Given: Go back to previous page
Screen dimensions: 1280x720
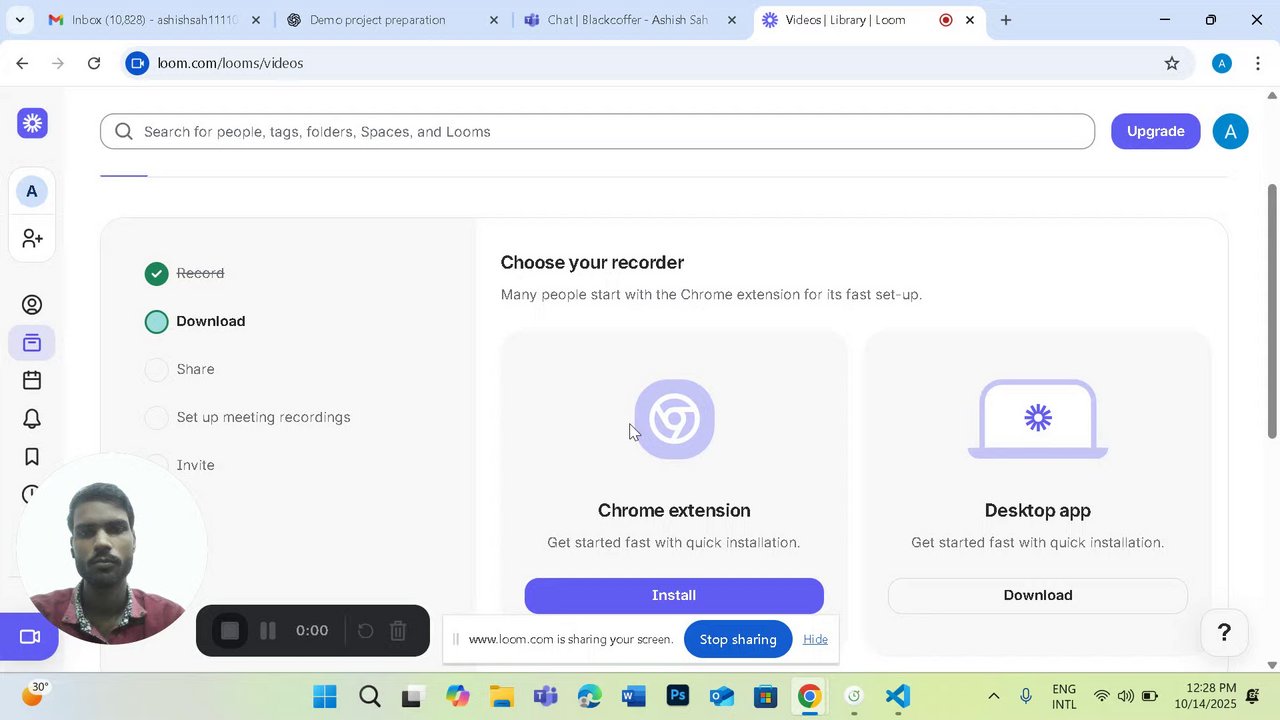Looking at the screenshot, I should [22, 63].
